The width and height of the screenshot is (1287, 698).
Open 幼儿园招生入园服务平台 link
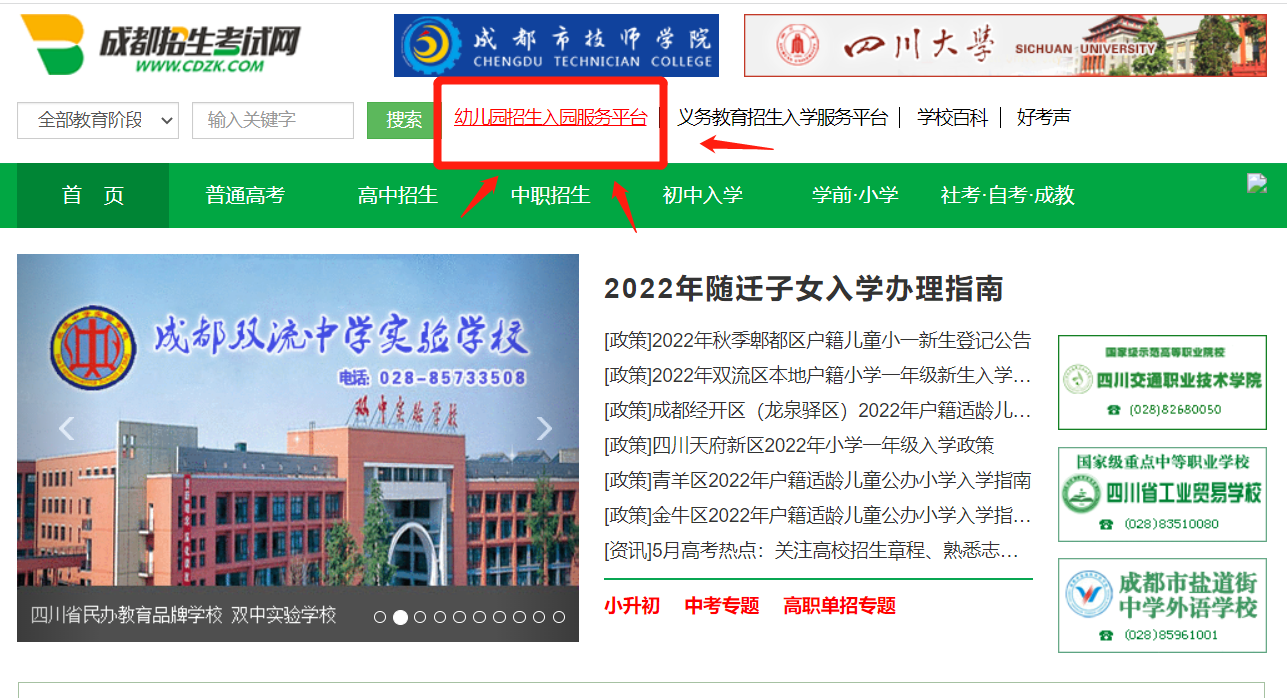pyautogui.click(x=550, y=117)
